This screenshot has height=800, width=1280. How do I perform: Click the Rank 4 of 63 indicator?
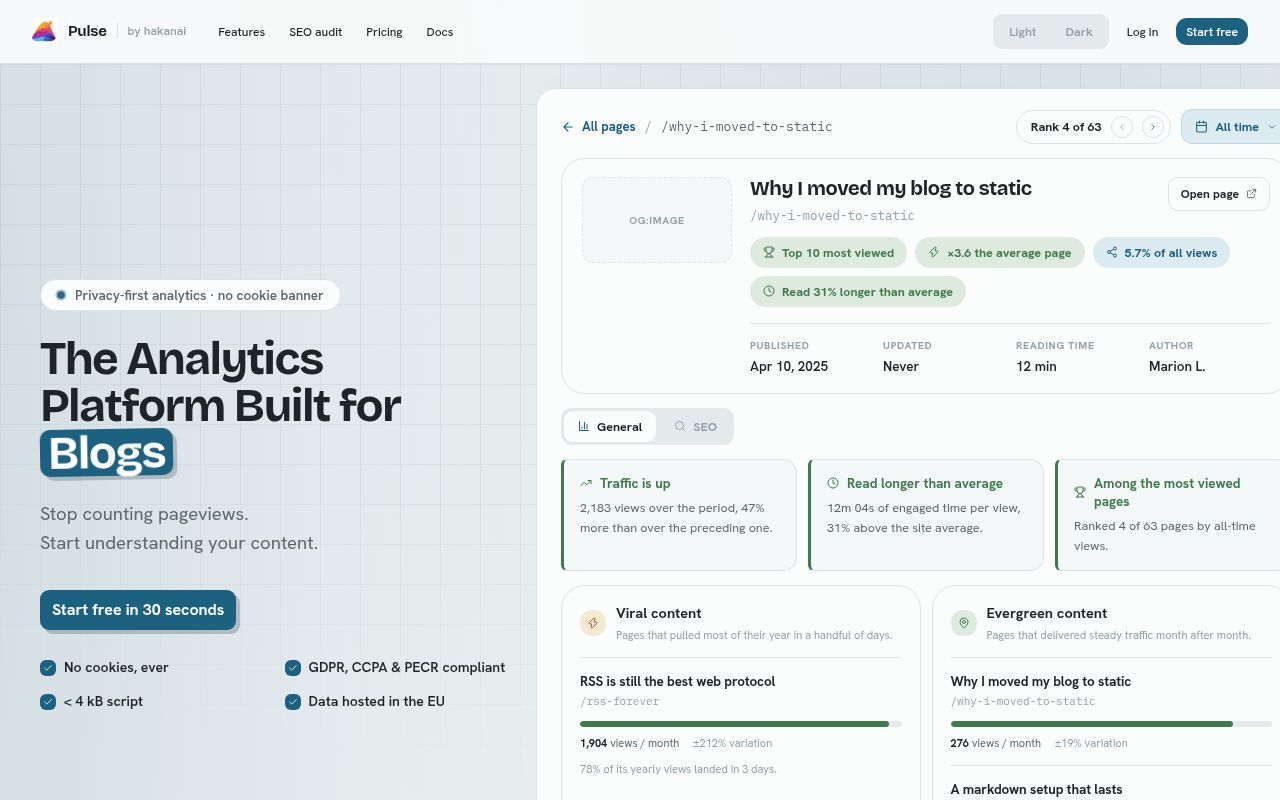point(1066,127)
